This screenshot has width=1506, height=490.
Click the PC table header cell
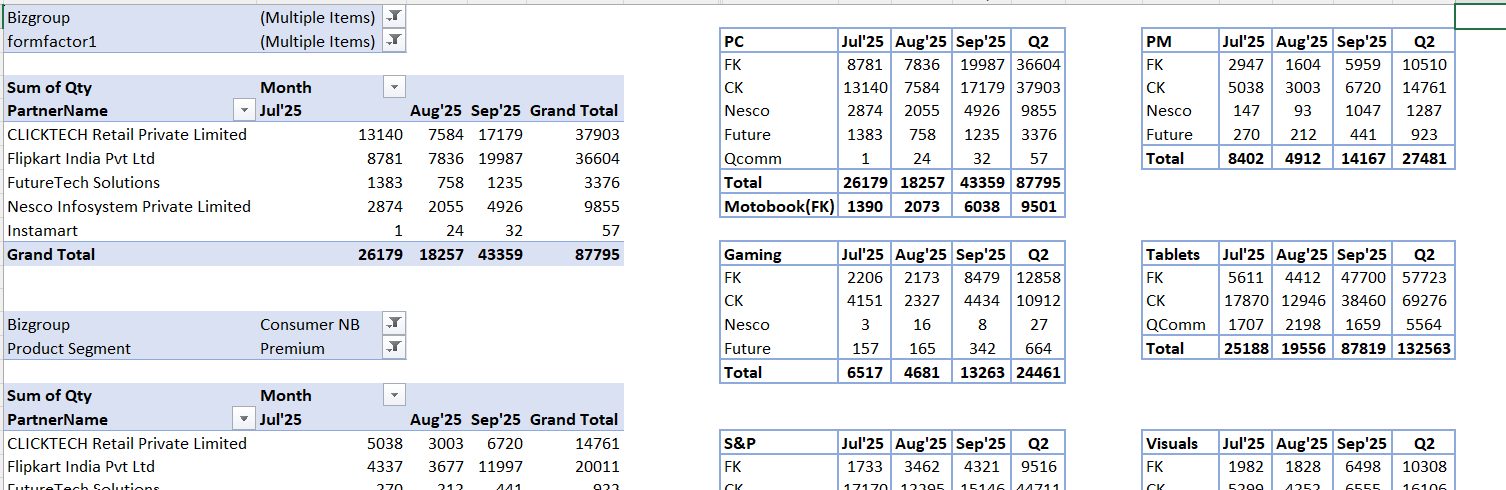click(778, 41)
